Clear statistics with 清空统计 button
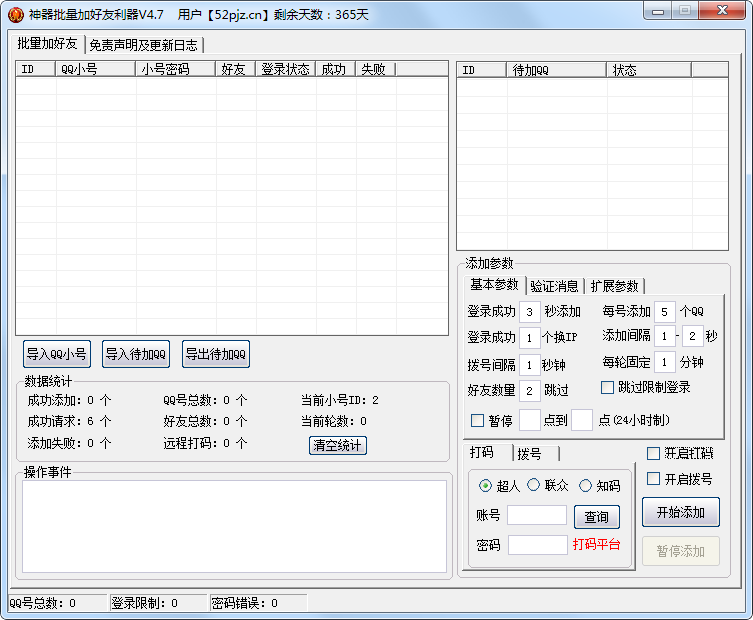This screenshot has width=753, height=620. tap(338, 445)
